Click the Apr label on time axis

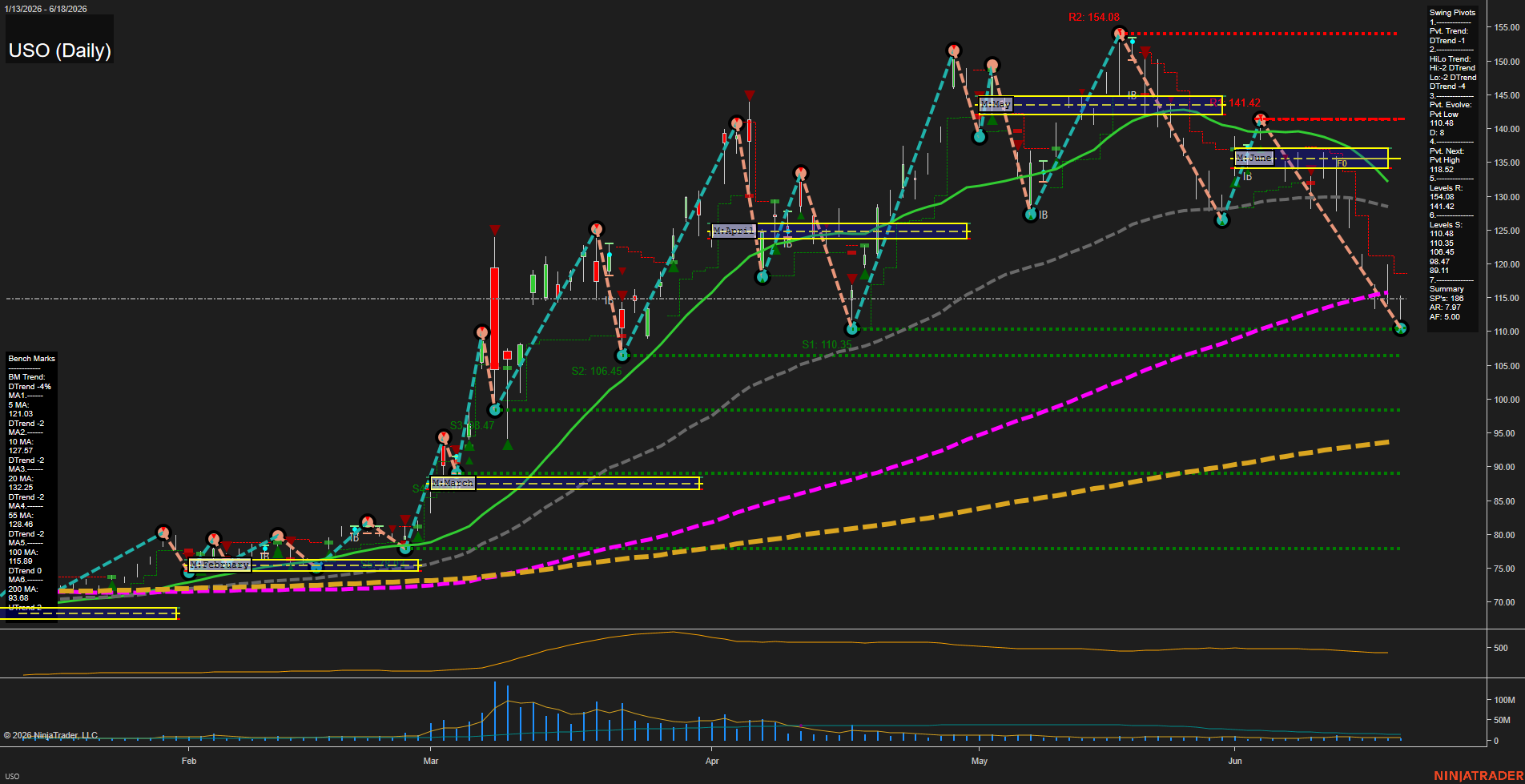click(x=712, y=761)
